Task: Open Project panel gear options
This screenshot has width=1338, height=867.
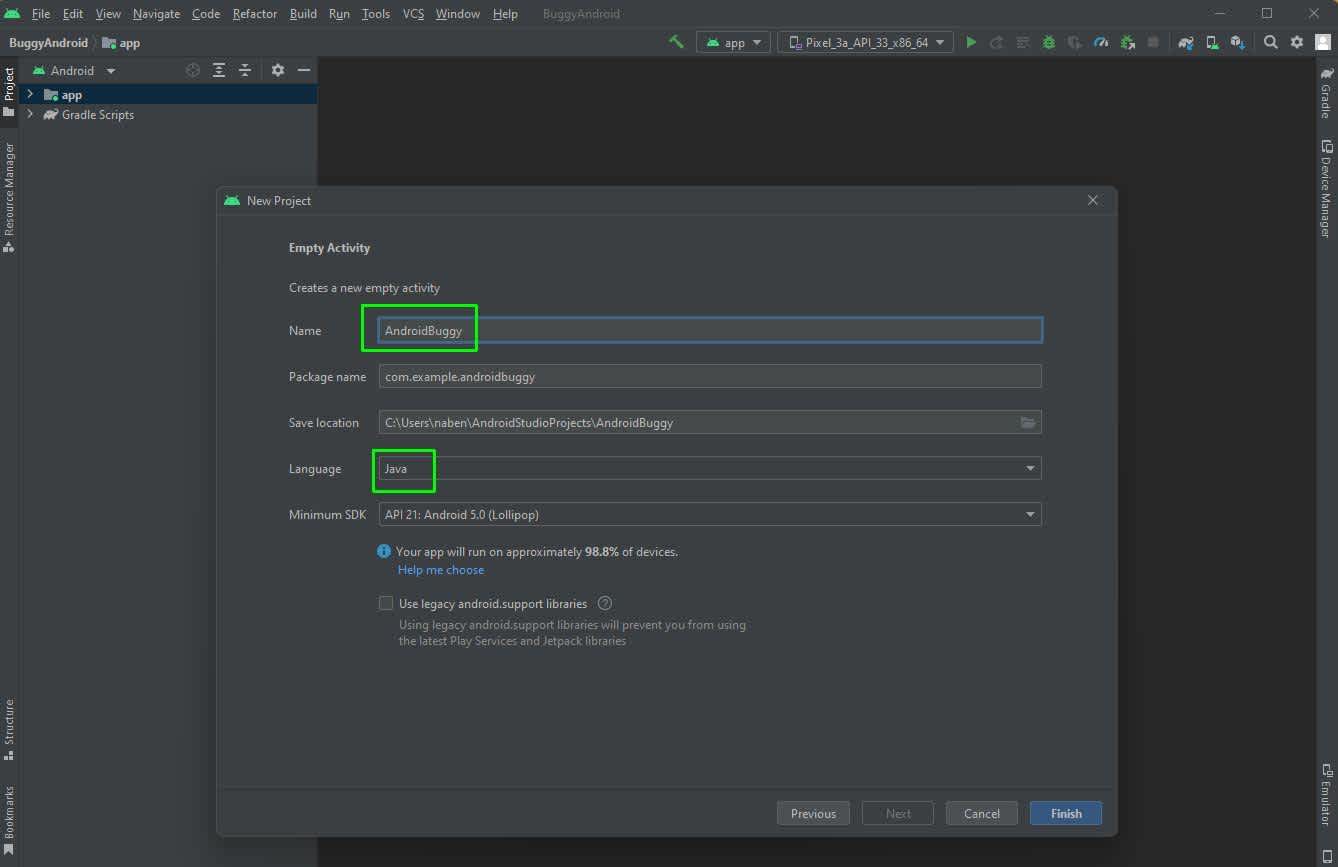Action: (x=278, y=70)
